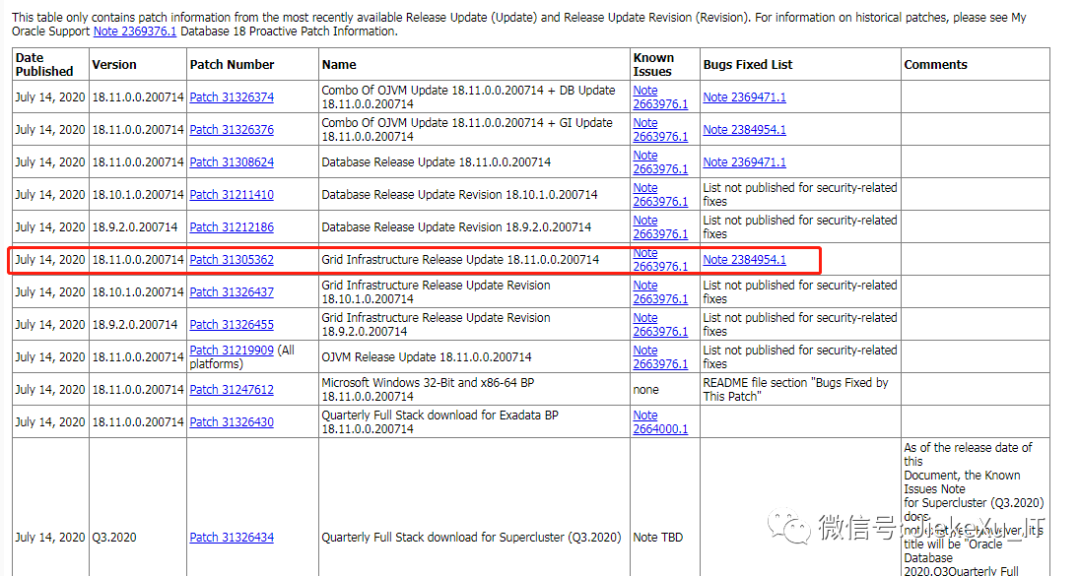
Task: Click the Date Published column header
Action: click(x=44, y=64)
